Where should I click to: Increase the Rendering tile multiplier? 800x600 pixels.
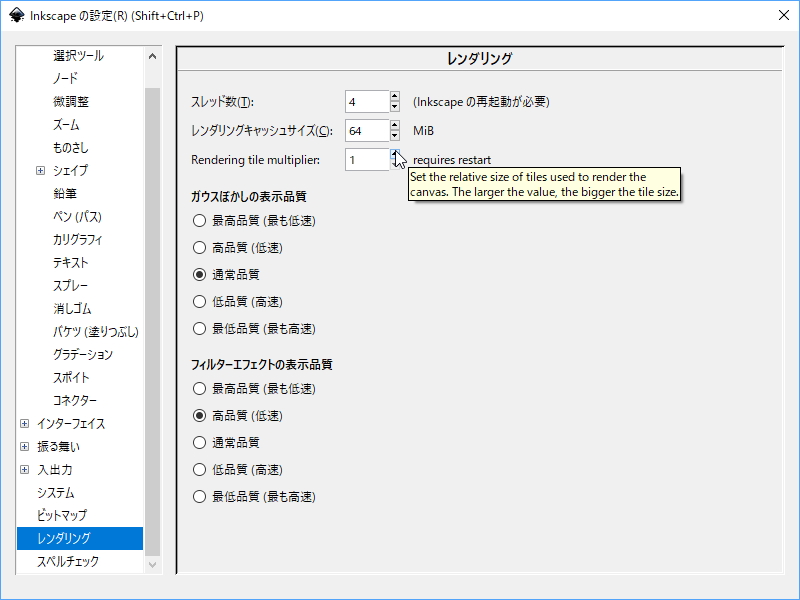394,154
